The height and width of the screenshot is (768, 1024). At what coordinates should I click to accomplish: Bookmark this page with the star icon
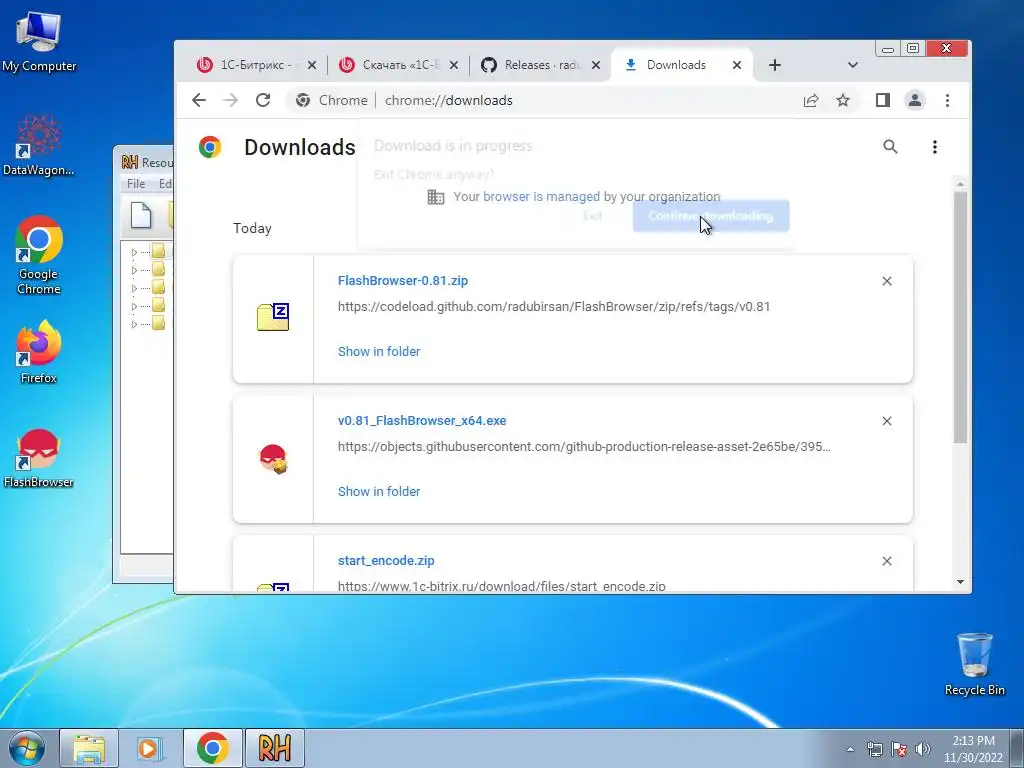coord(843,100)
